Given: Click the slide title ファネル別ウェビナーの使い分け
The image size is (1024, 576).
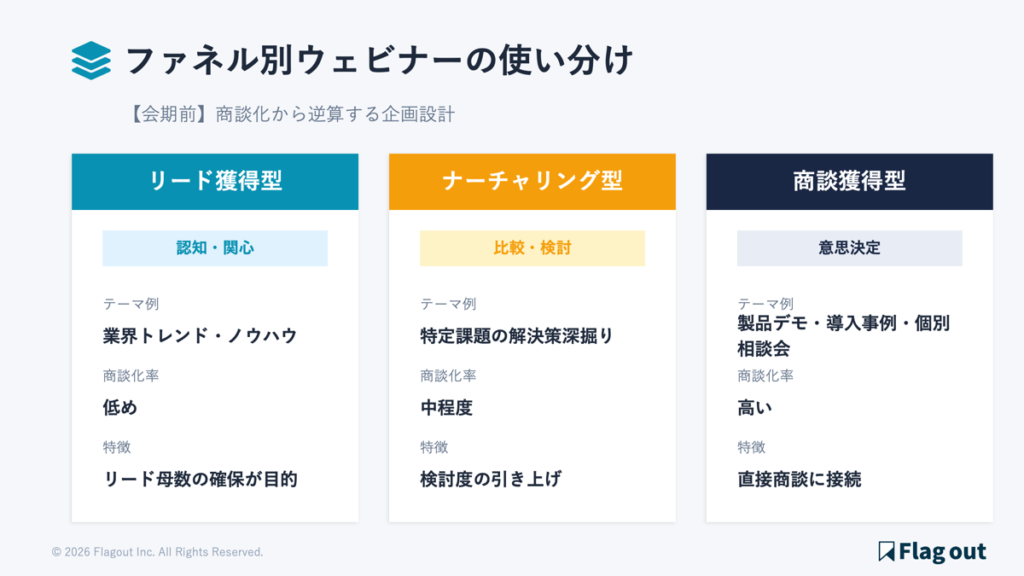Looking at the screenshot, I should [378, 60].
